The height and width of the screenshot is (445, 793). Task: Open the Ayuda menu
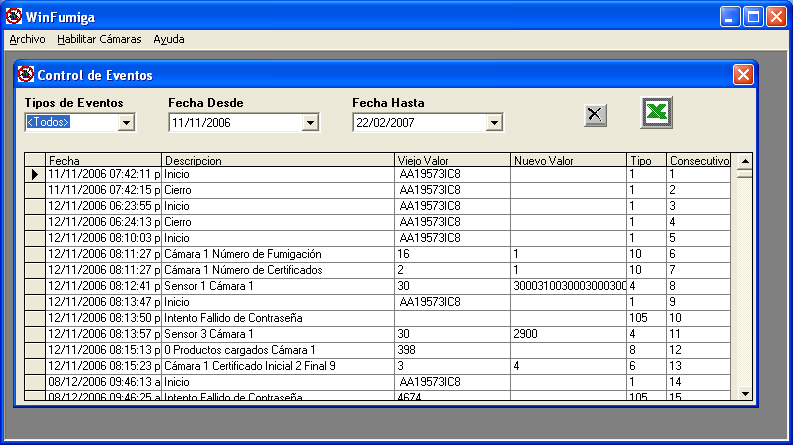[x=169, y=39]
